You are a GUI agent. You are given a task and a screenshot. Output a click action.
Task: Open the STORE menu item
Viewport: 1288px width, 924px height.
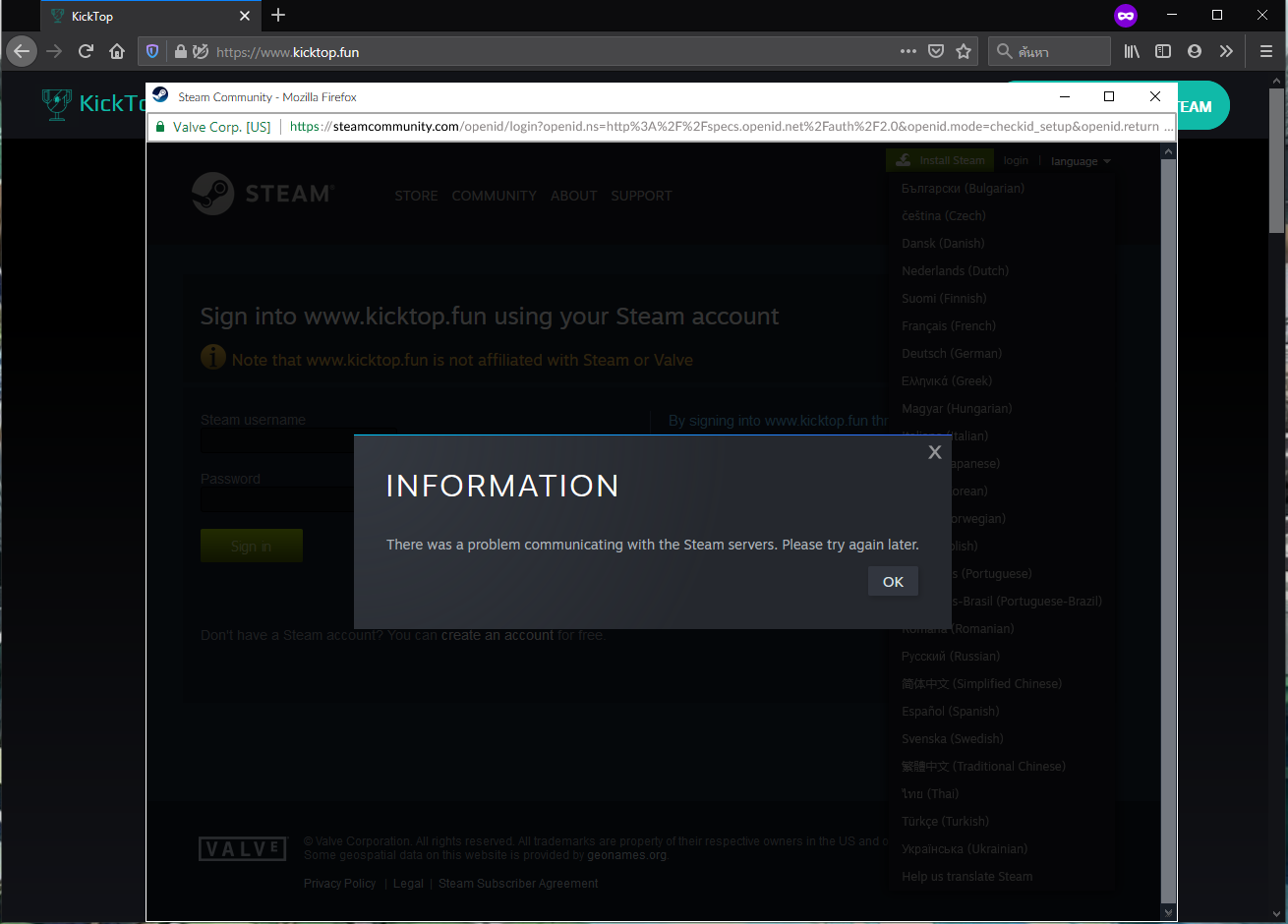tap(416, 196)
